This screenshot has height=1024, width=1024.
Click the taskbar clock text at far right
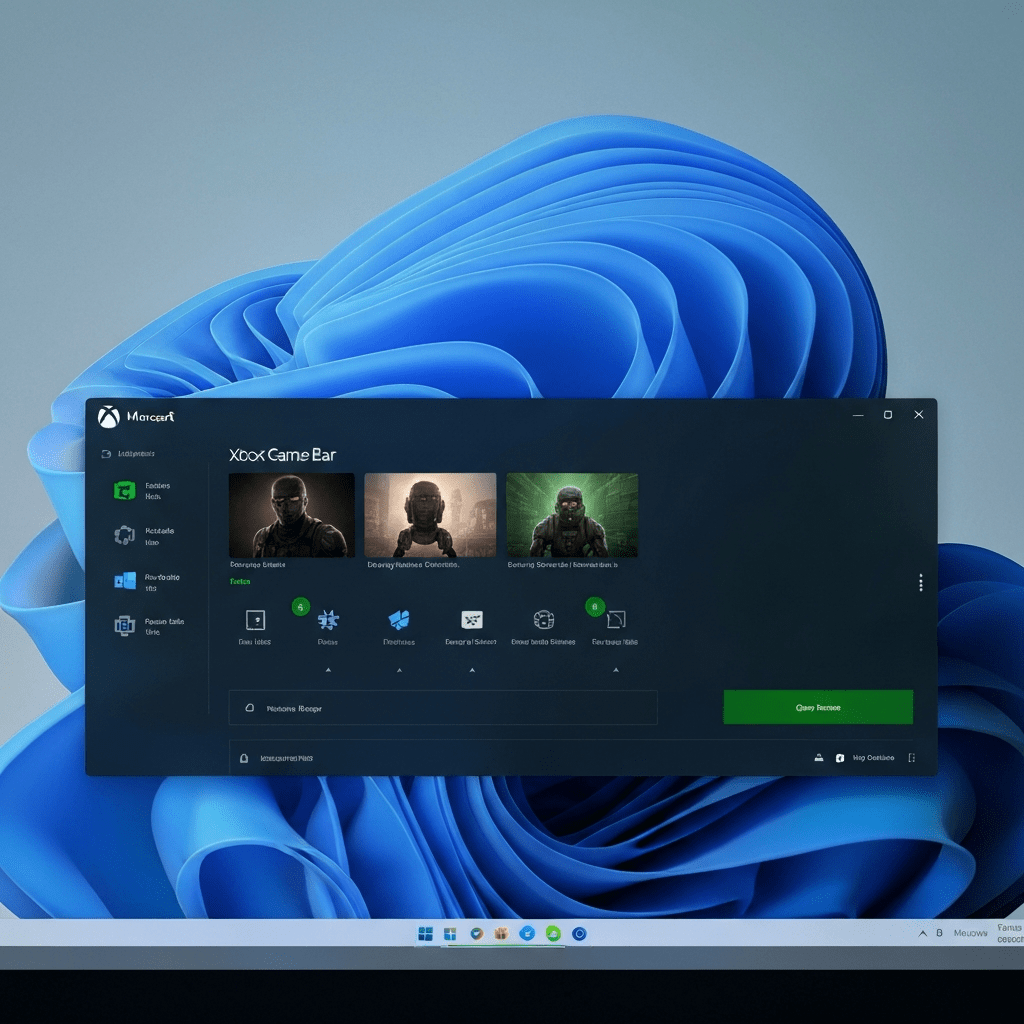[x=1010, y=934]
